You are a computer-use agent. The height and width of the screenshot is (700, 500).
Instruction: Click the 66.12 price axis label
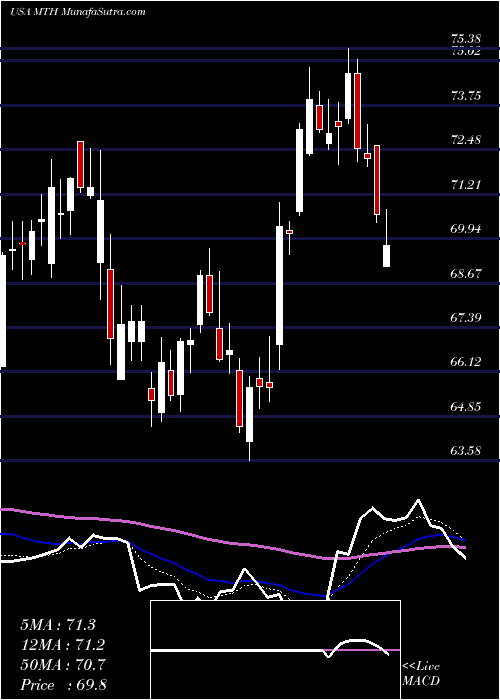pyautogui.click(x=465, y=362)
